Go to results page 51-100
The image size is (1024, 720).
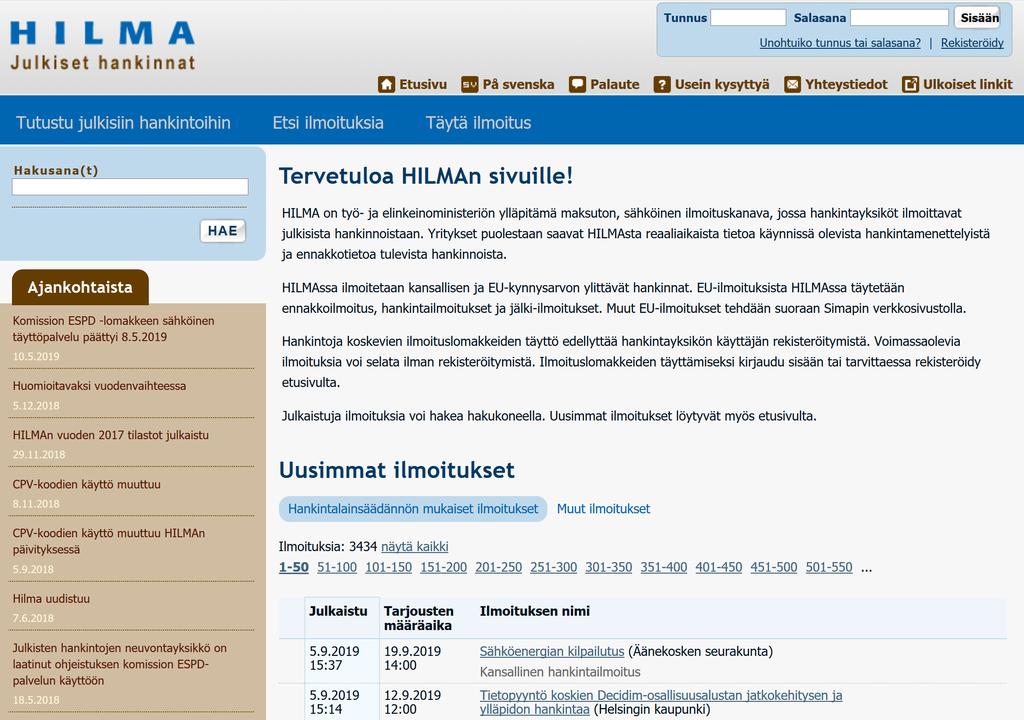(337, 567)
